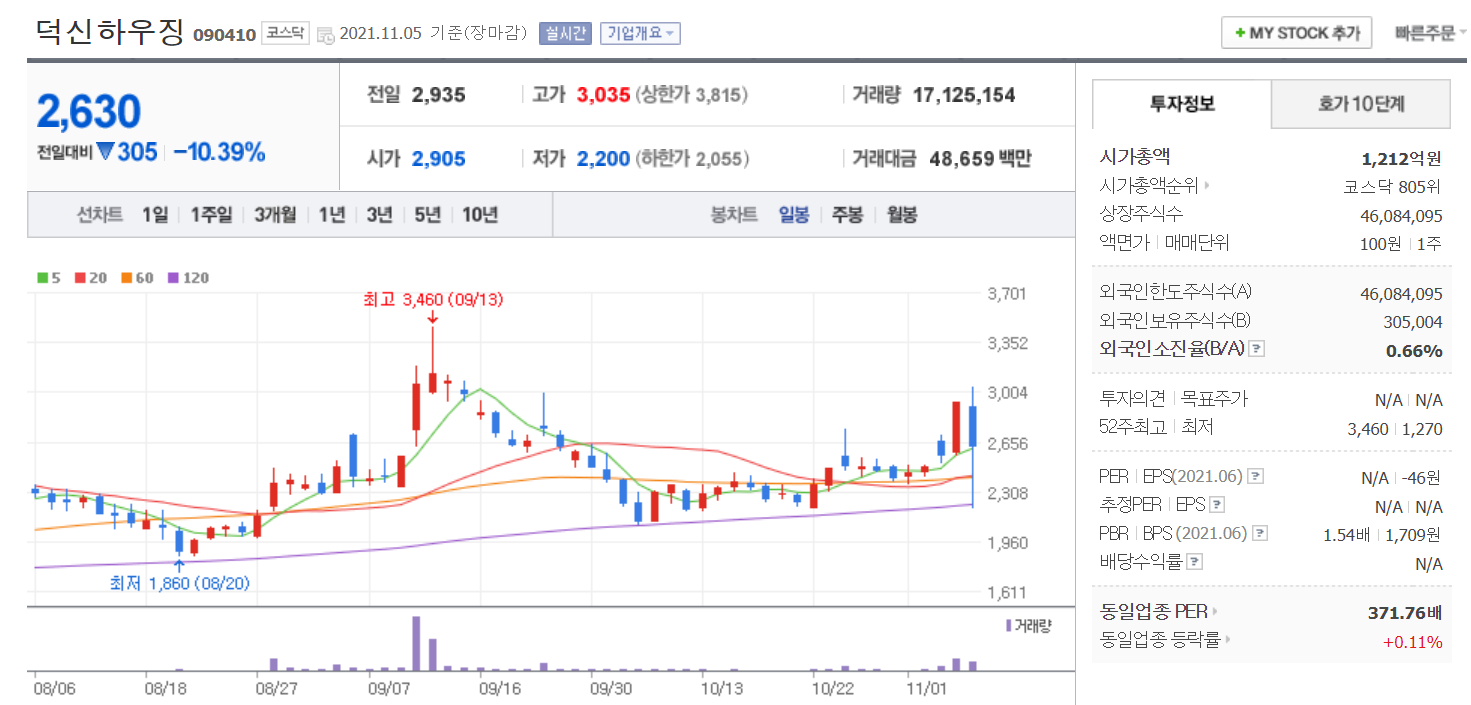The image size is (1471, 705).
Task: Click the green 5-day moving average legend
Action: (x=47, y=278)
